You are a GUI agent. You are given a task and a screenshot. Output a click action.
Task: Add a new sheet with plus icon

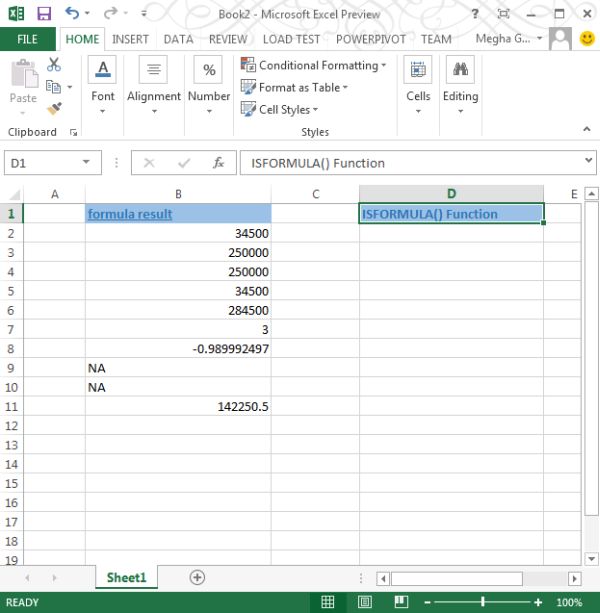197,577
